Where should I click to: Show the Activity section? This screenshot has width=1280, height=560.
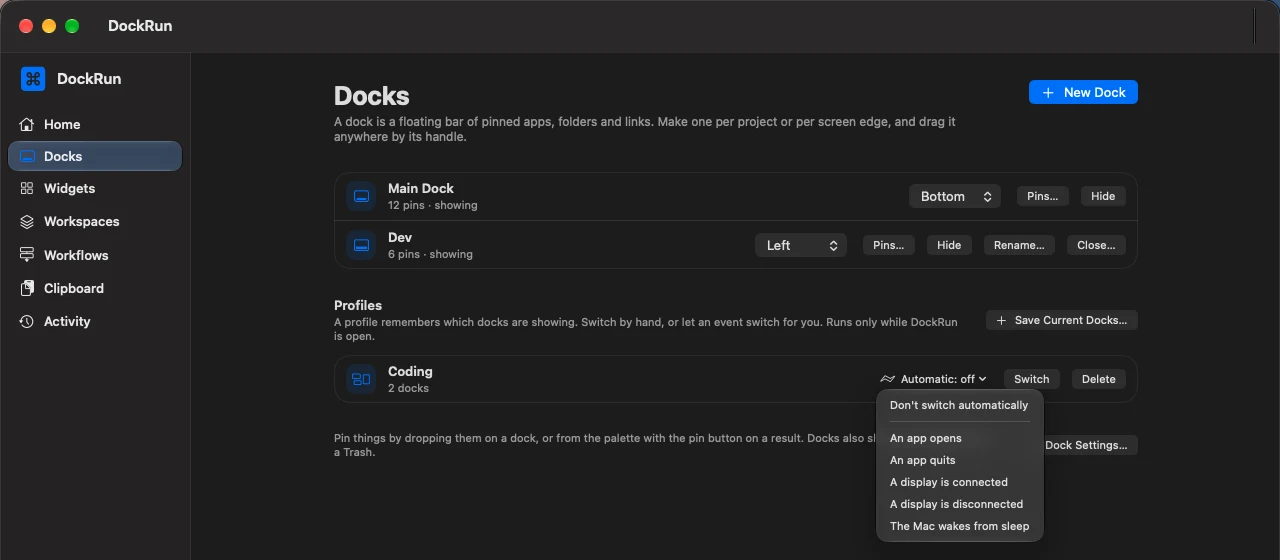click(x=95, y=321)
